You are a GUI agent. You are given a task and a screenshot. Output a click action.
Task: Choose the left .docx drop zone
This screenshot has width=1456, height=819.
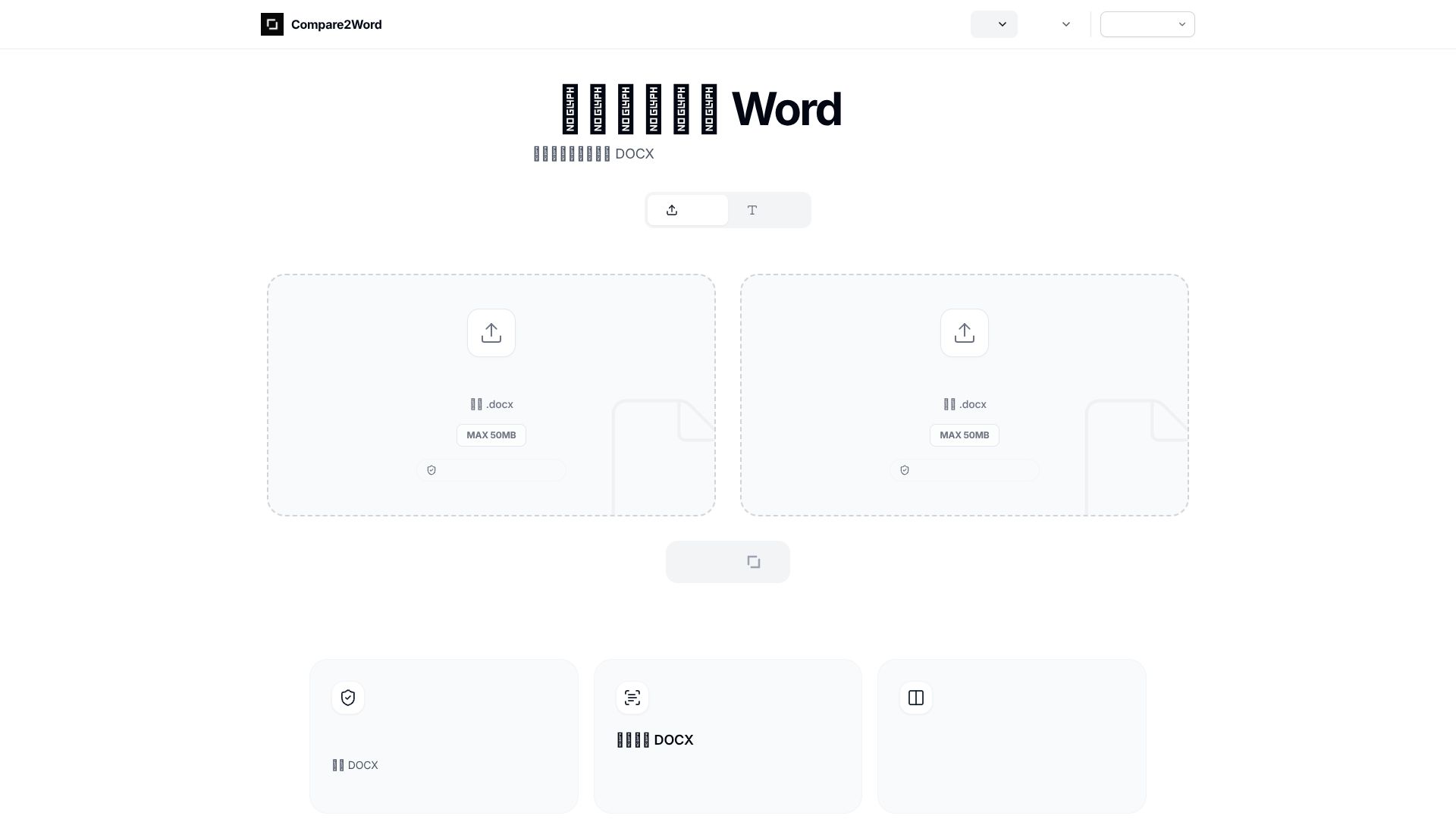[x=491, y=395]
